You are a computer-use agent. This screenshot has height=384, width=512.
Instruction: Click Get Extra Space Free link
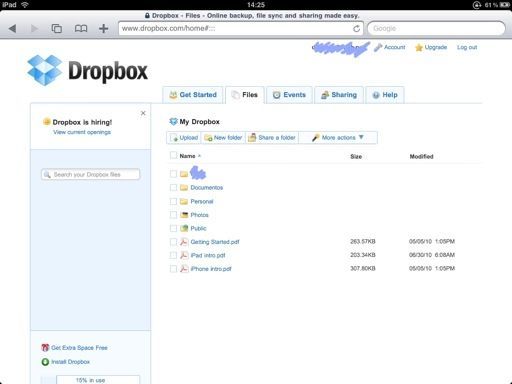coord(79,348)
